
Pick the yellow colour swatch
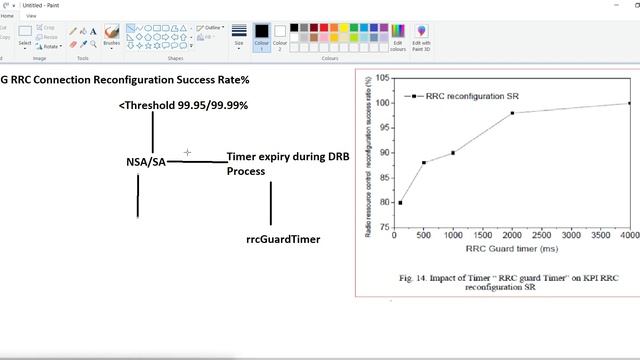tap(344, 28)
